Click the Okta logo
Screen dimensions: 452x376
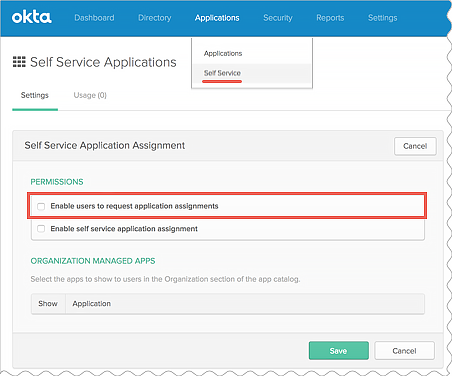pos(32,18)
